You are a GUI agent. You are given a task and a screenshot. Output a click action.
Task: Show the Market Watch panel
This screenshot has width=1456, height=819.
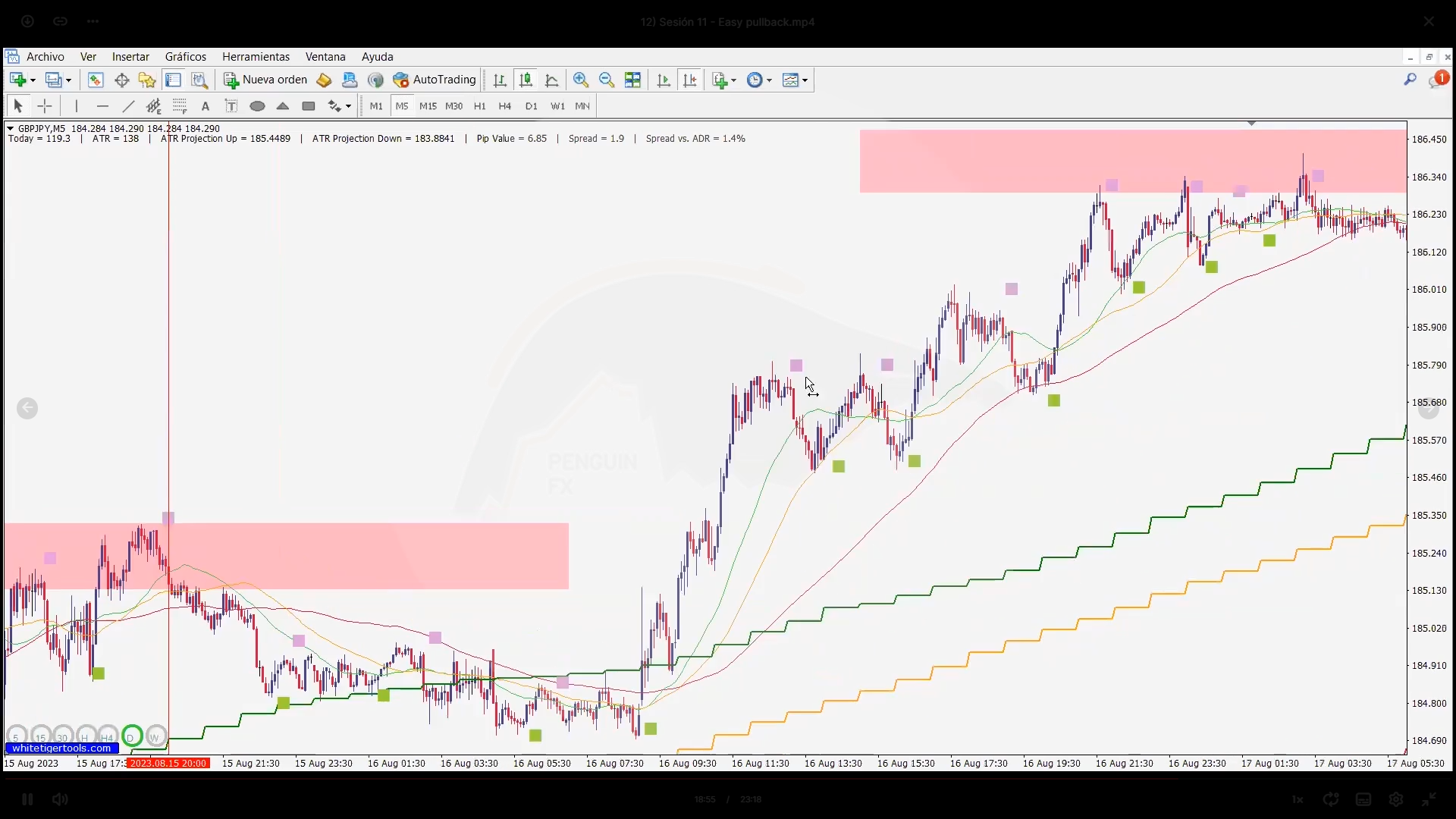(x=96, y=80)
